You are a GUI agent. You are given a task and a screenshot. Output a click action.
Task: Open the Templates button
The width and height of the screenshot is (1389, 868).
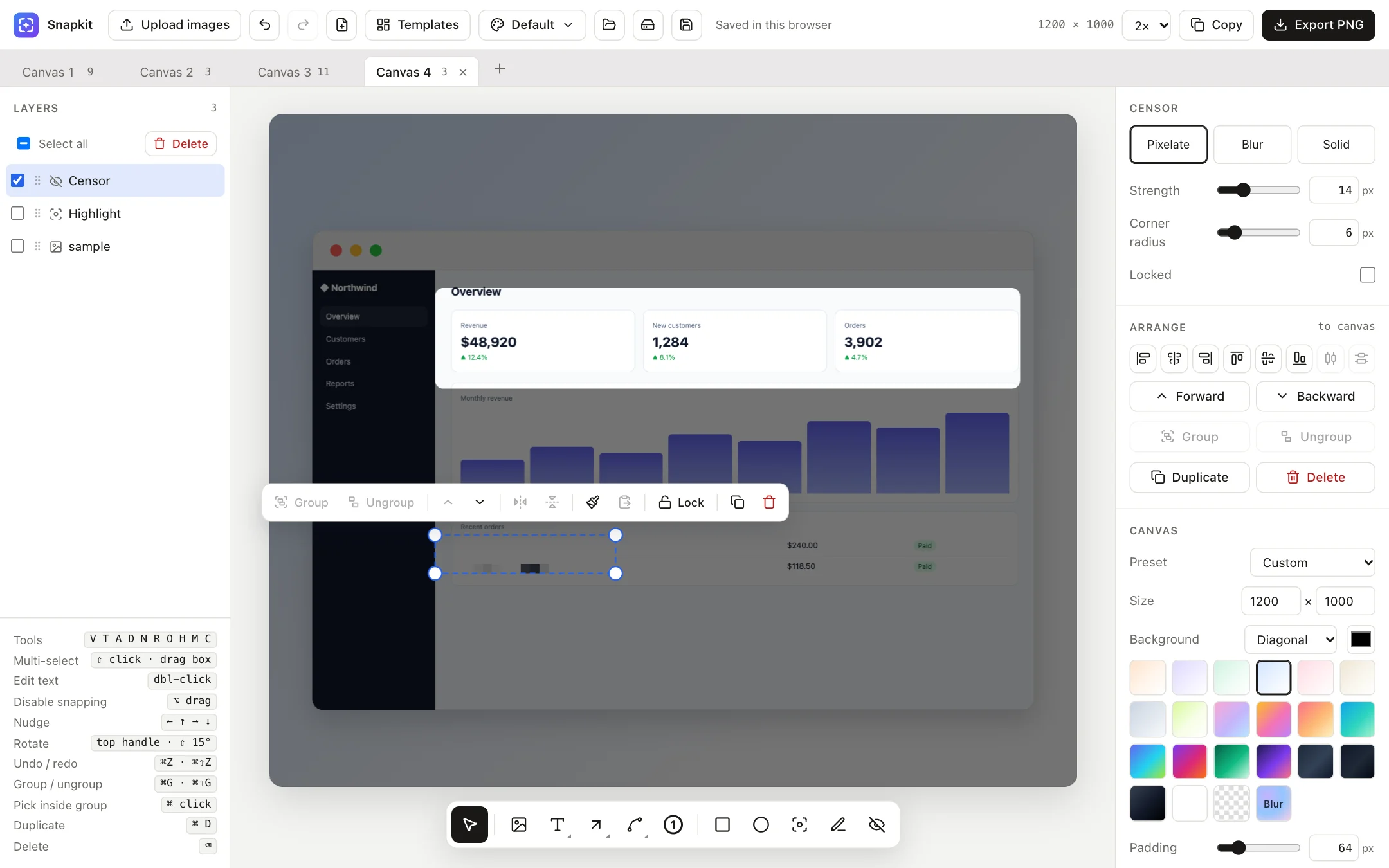(x=417, y=24)
